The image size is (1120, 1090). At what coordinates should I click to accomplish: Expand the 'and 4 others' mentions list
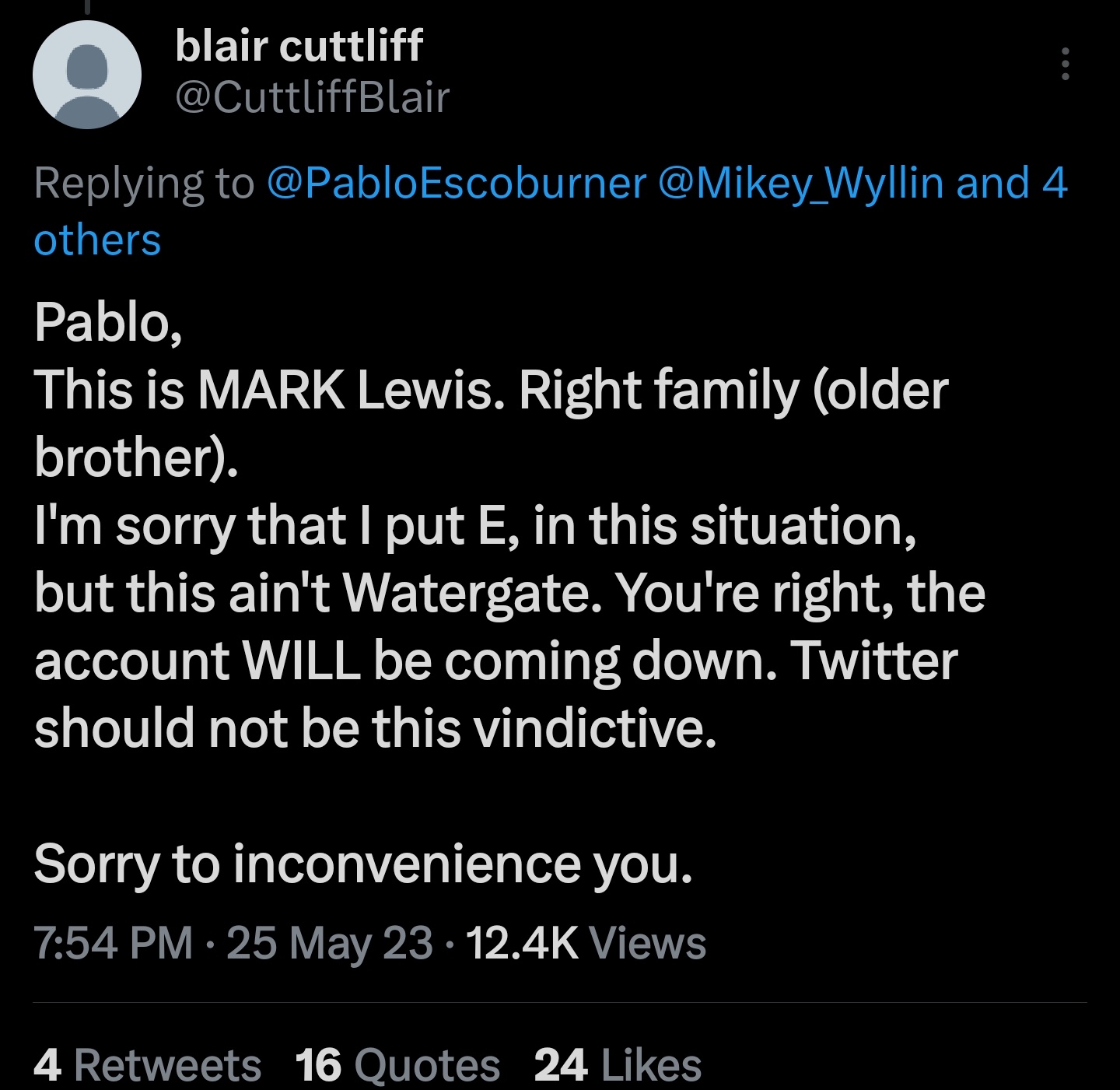pyautogui.click(x=96, y=240)
